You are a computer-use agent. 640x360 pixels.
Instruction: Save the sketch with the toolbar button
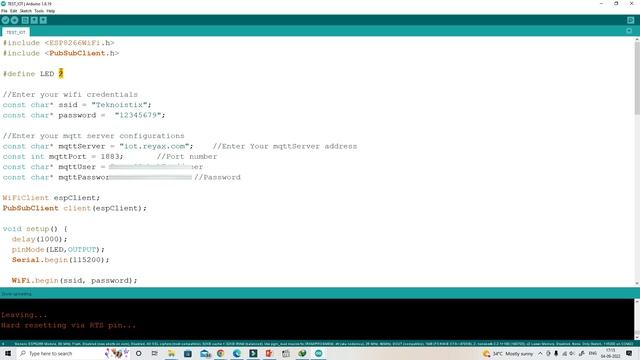[43, 20]
